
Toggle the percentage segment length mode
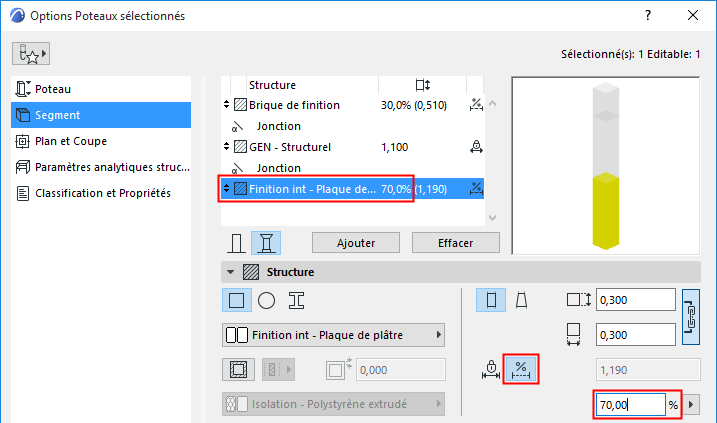(520, 369)
